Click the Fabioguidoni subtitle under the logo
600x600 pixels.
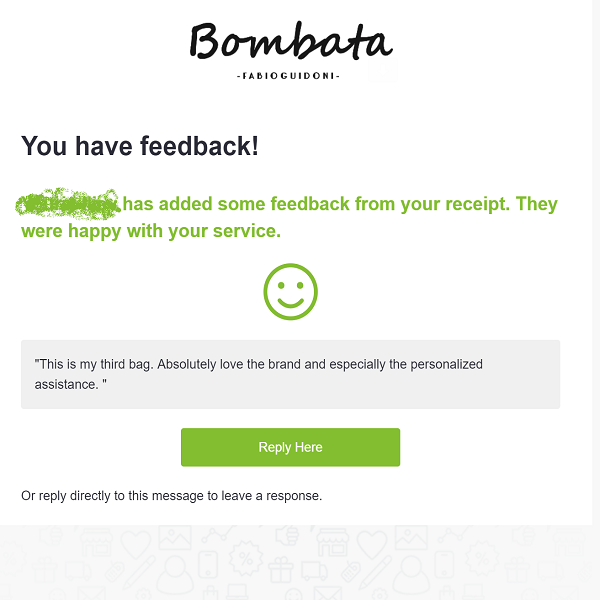pos(290,77)
